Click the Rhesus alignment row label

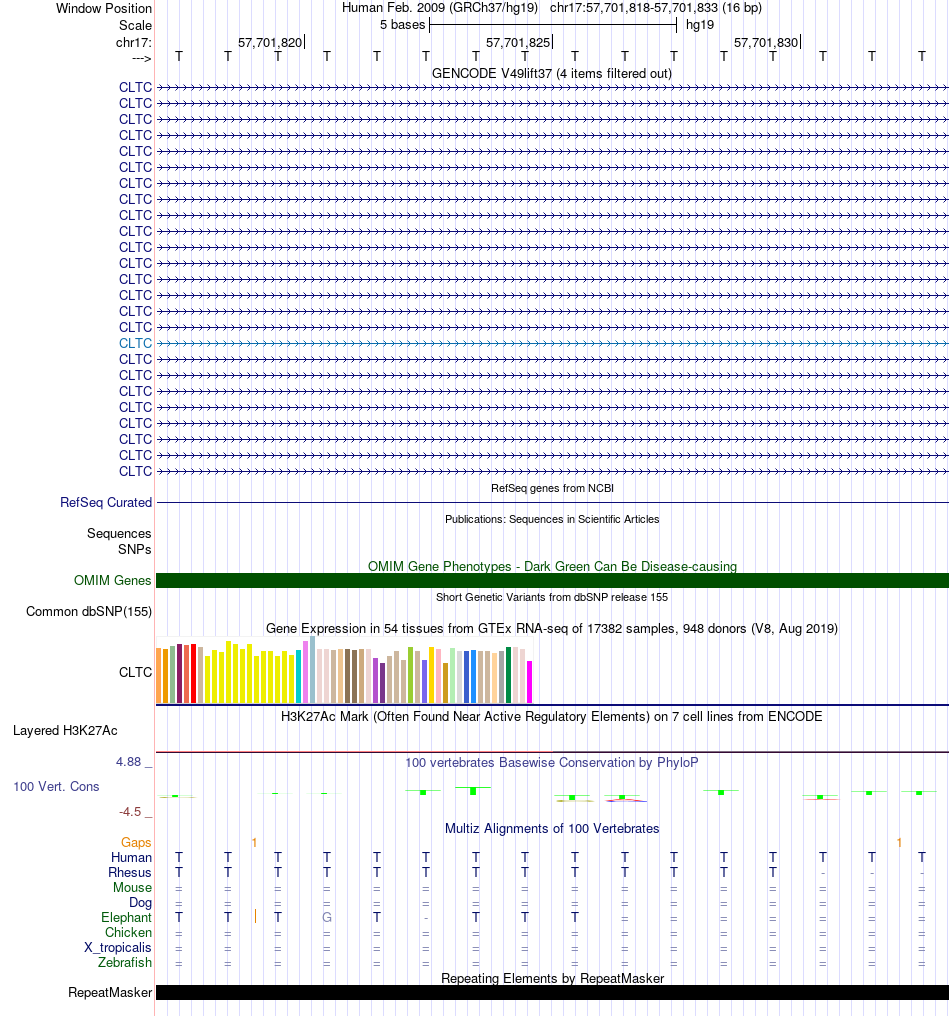coord(130,873)
